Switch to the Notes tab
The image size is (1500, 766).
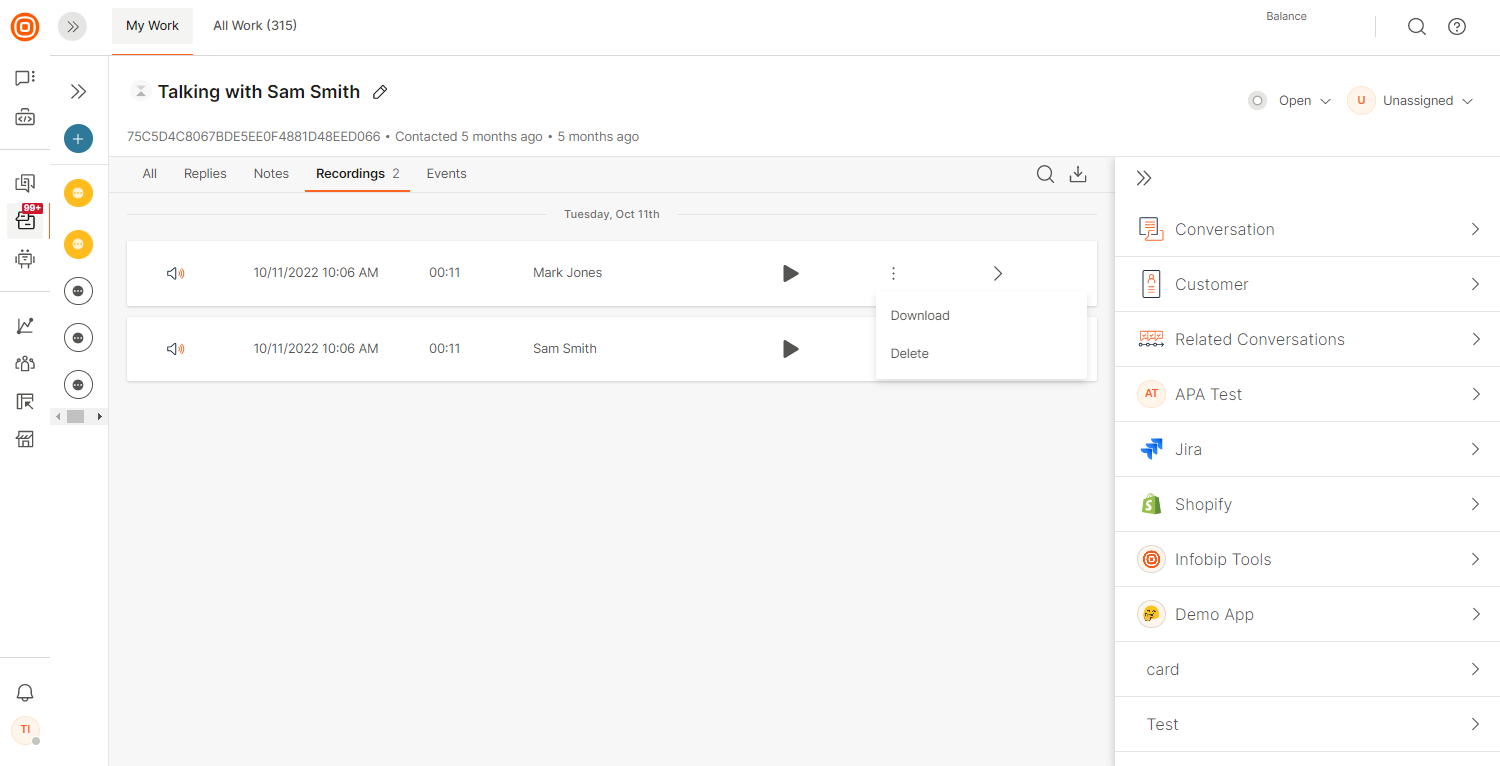271,174
